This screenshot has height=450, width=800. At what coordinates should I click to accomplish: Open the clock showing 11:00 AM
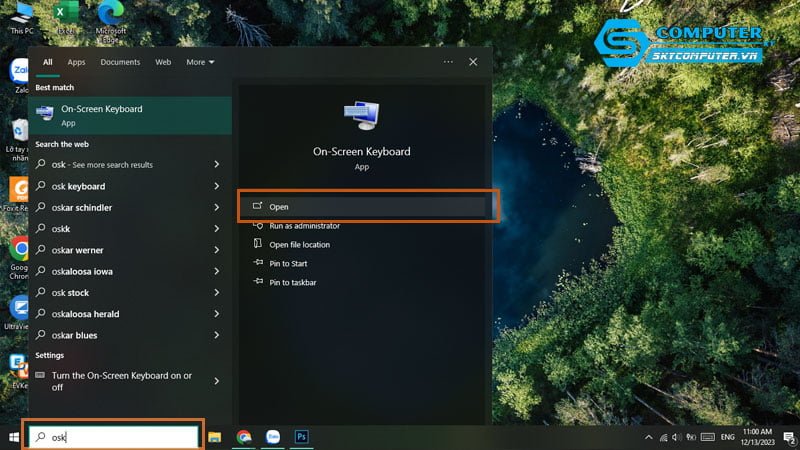(x=758, y=437)
